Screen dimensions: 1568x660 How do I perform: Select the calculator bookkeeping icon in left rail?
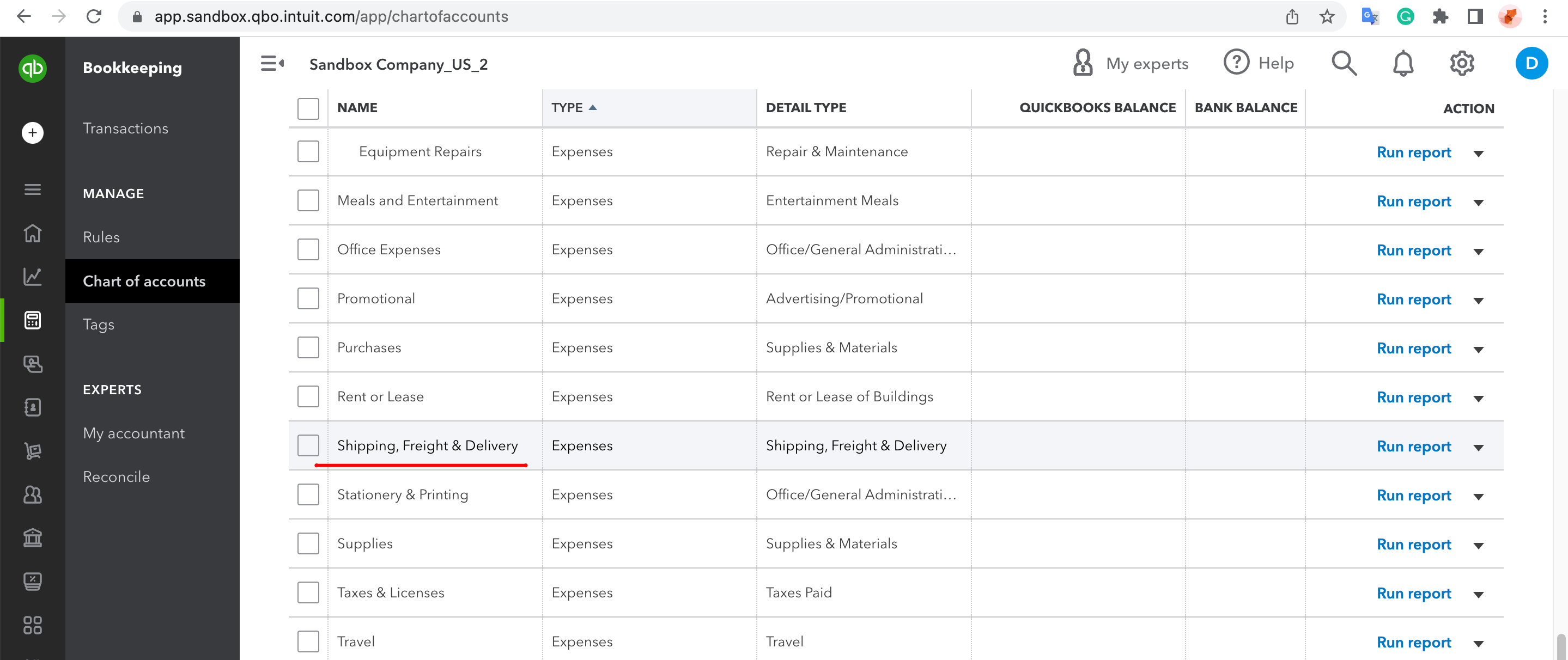point(32,320)
